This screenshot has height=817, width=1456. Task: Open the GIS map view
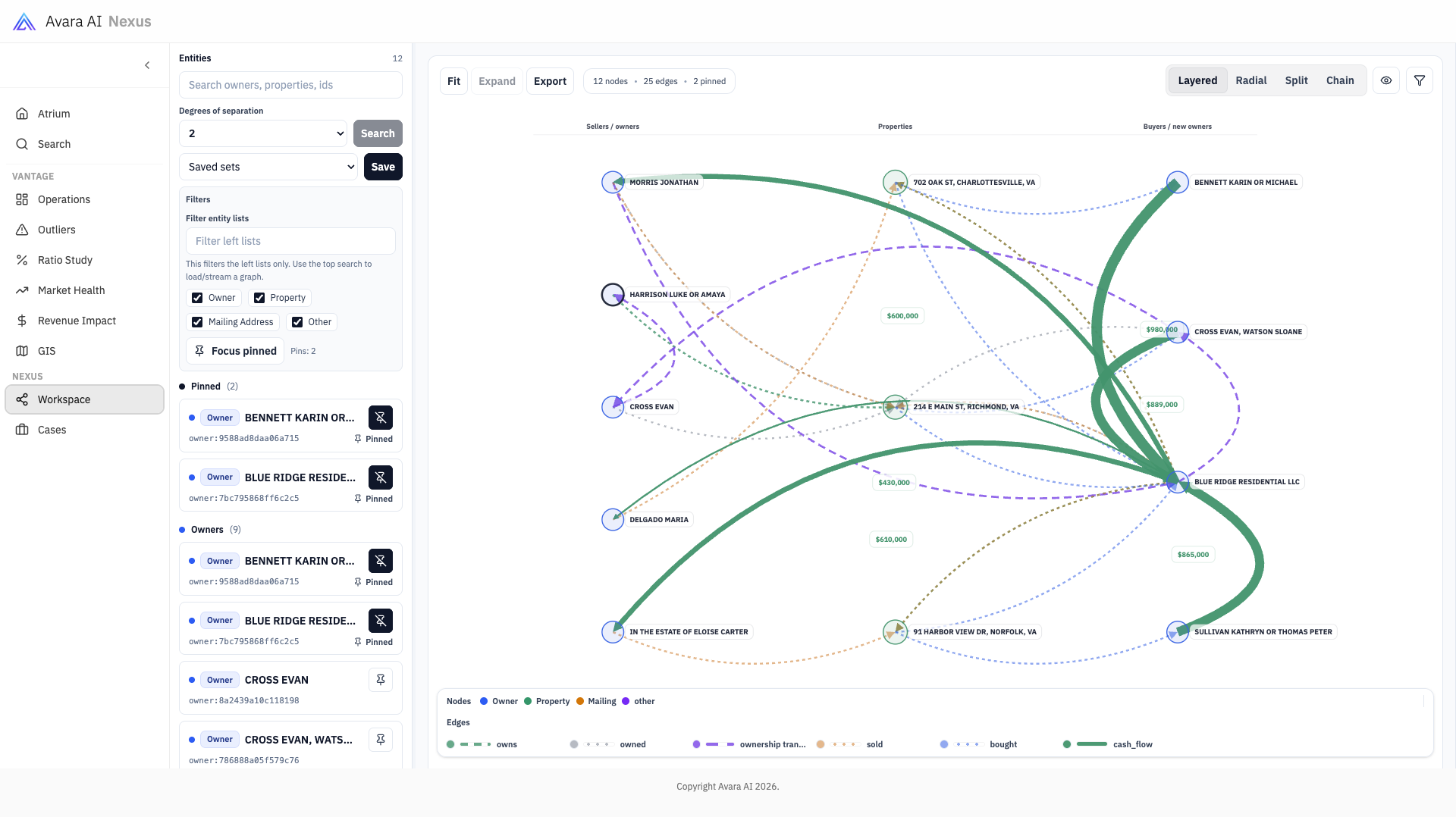[46, 351]
